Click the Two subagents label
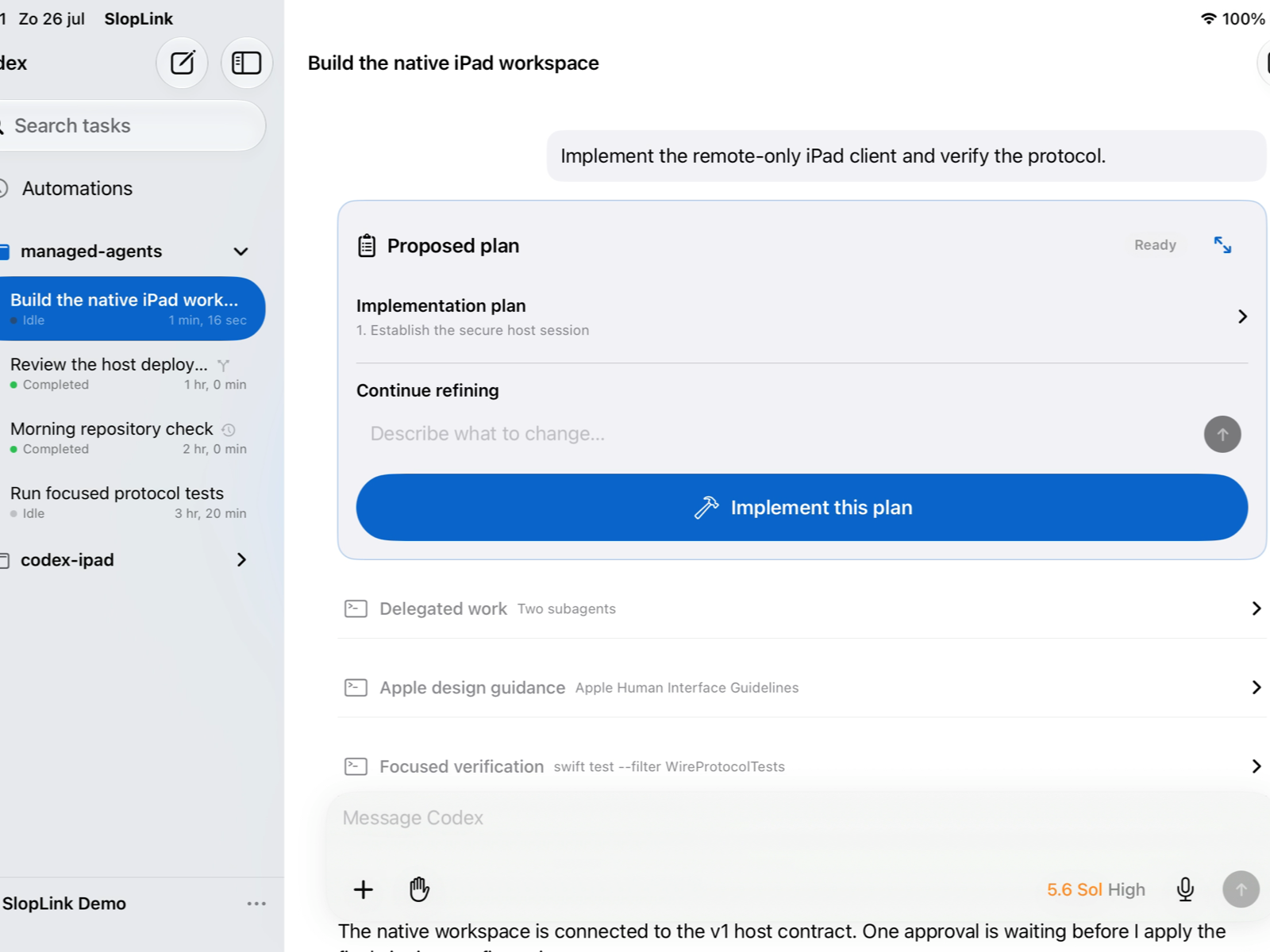Image resolution: width=1270 pixels, height=952 pixels. click(x=567, y=608)
